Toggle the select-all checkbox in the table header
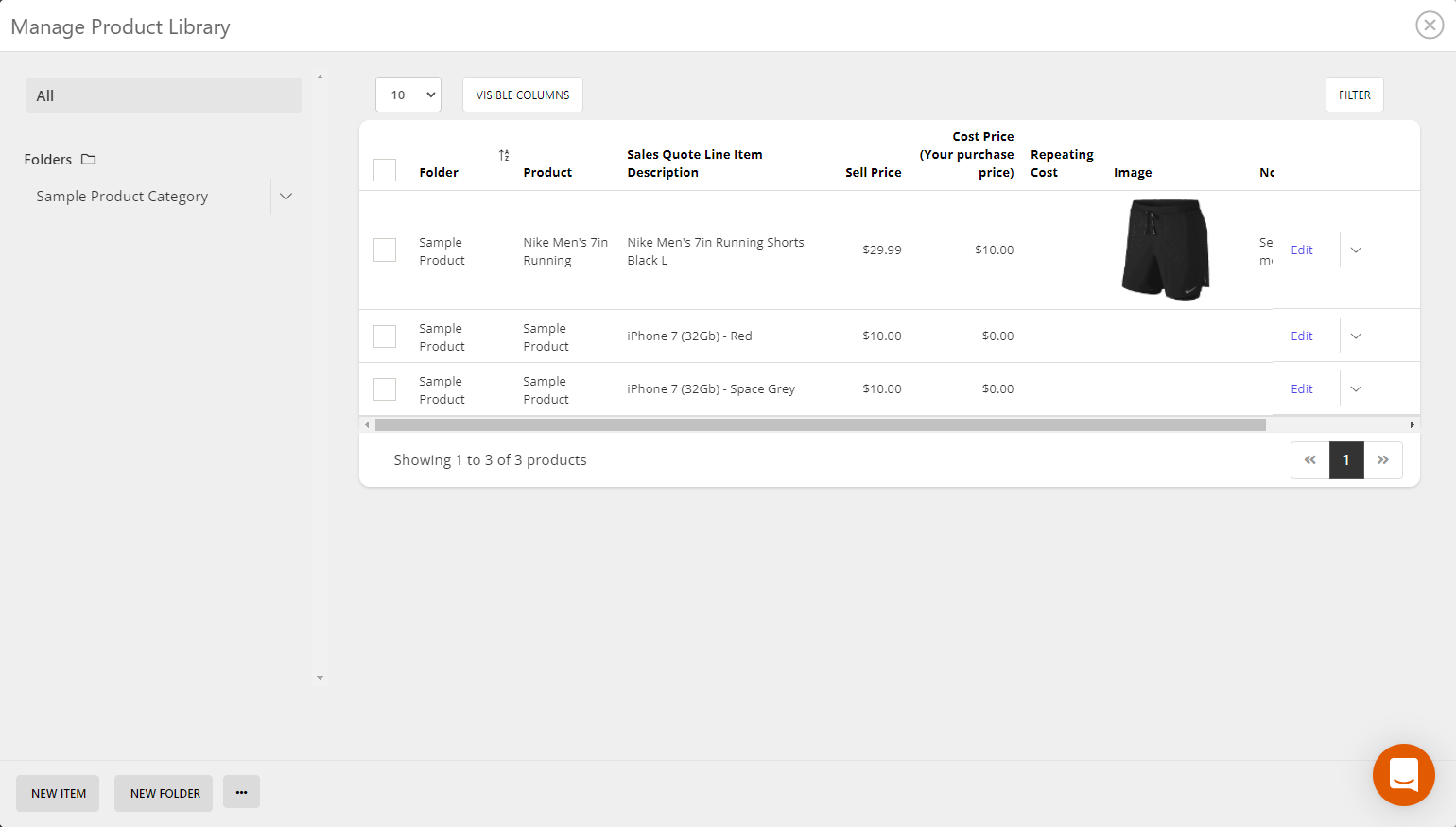The image size is (1456, 827). tap(384, 170)
